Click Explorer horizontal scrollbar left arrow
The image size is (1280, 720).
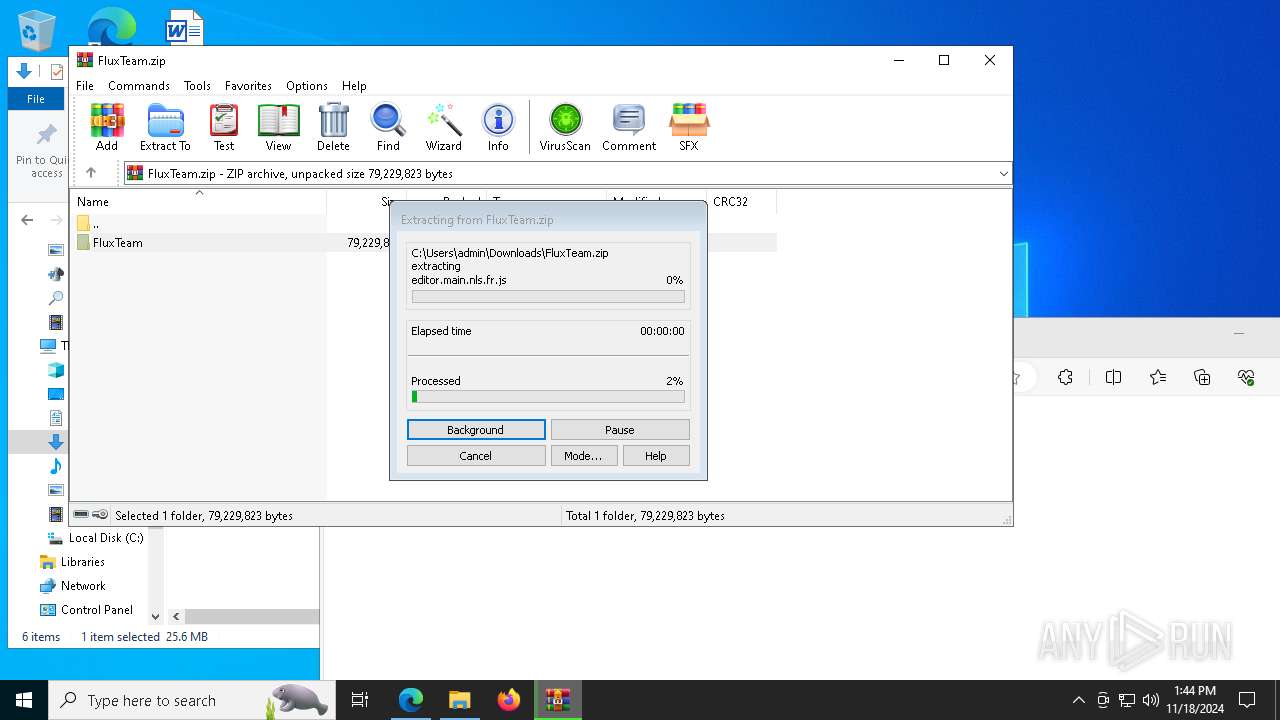[x=176, y=617]
